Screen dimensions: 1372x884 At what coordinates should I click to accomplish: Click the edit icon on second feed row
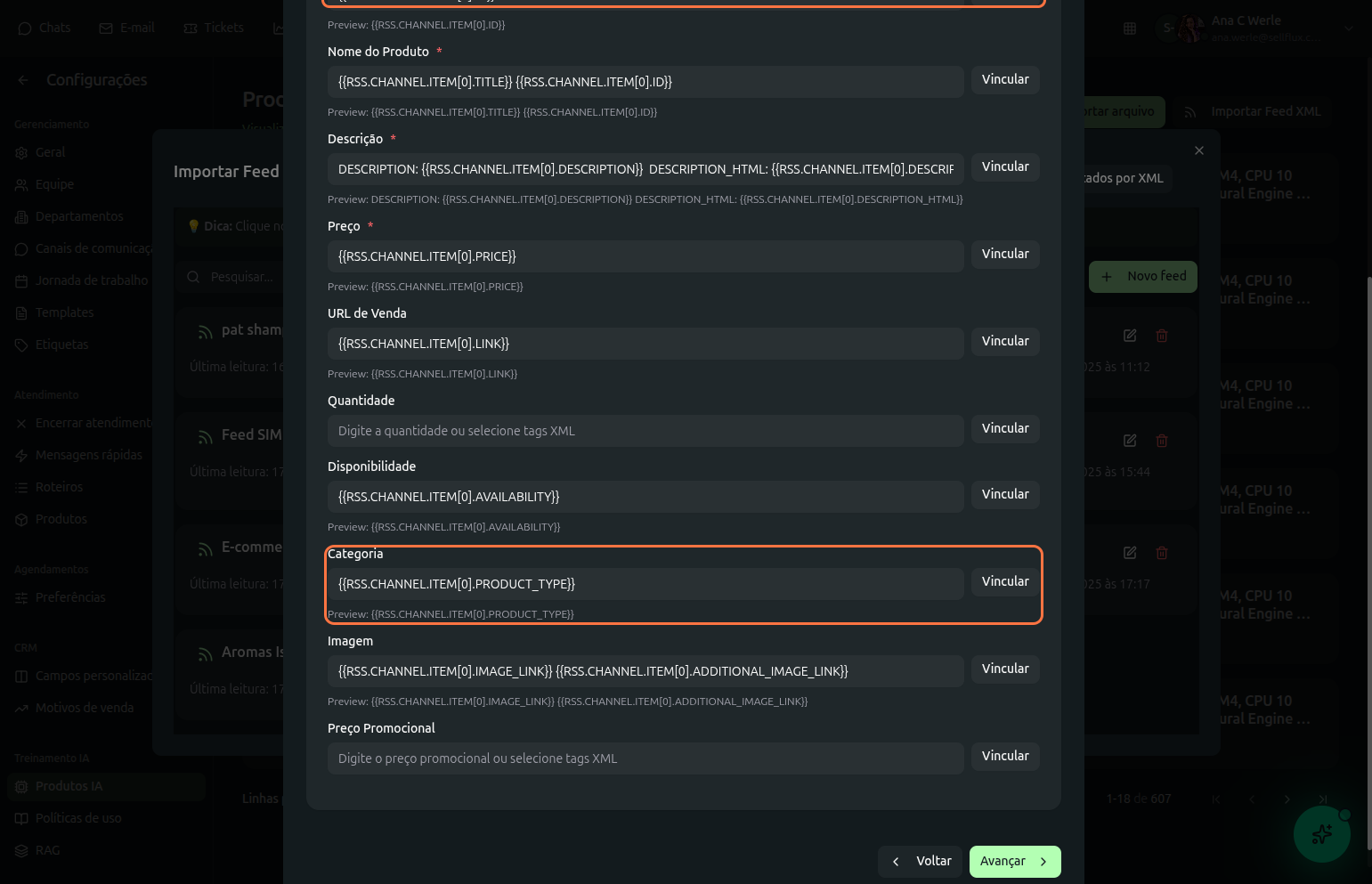1130,441
